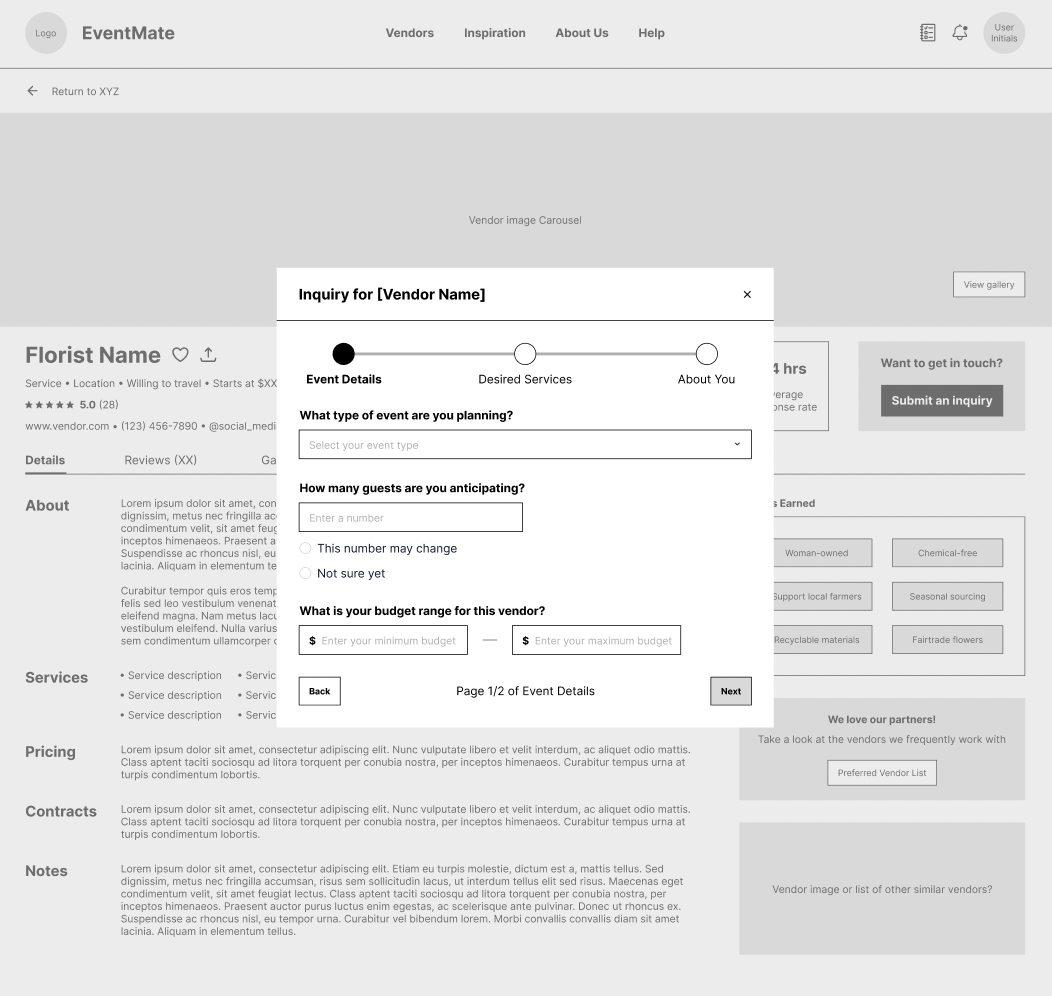Open Vendors in the top navigation

[x=409, y=33]
